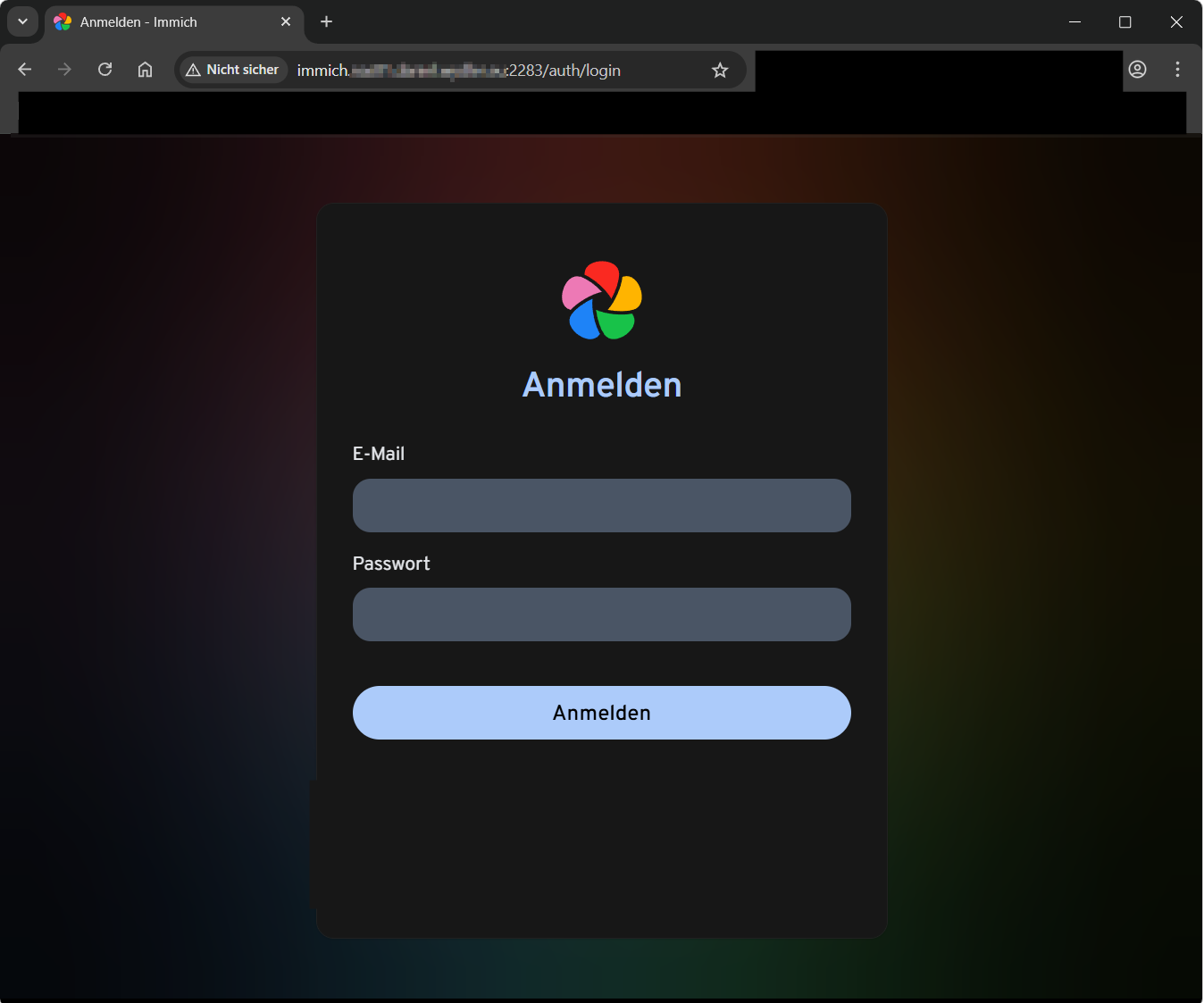Bookmark this page with the star icon
This screenshot has height=1003, width=1204.
coord(720,70)
